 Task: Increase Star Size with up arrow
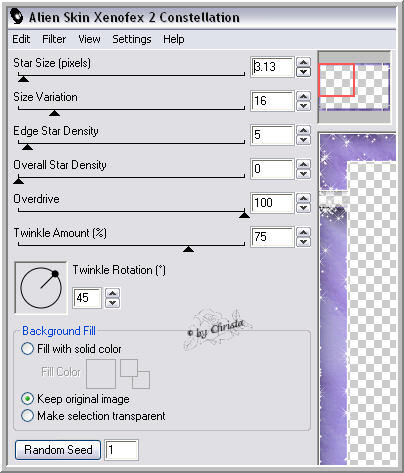pyautogui.click(x=303, y=62)
